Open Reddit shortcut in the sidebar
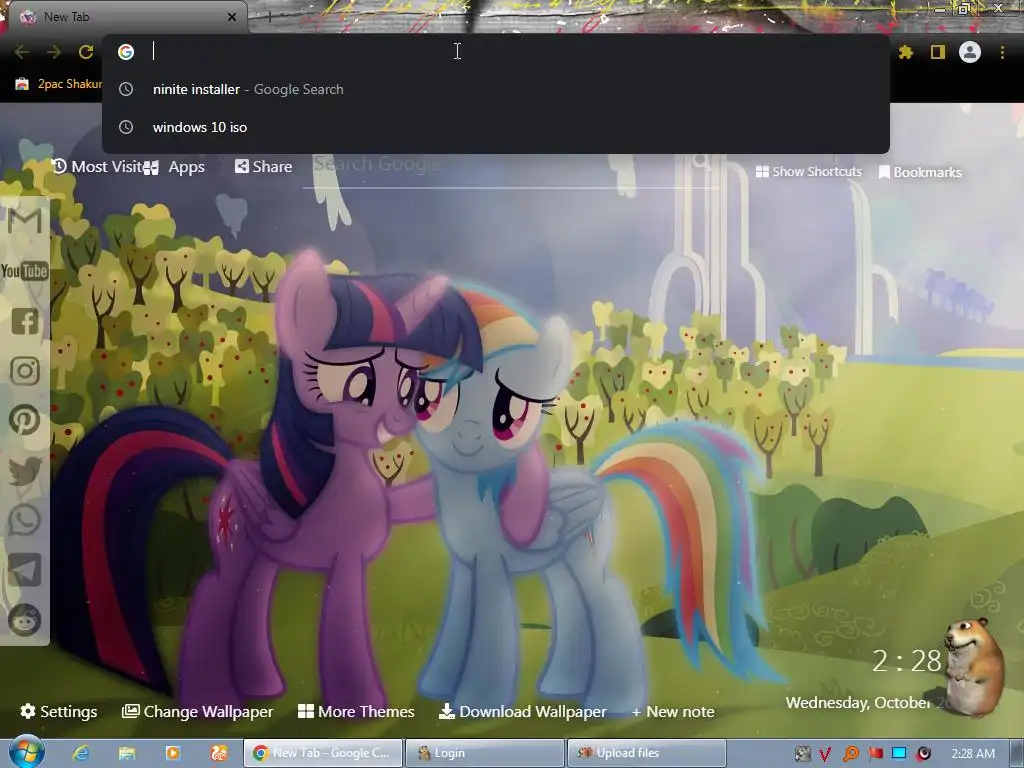This screenshot has width=1024, height=768. [25, 619]
